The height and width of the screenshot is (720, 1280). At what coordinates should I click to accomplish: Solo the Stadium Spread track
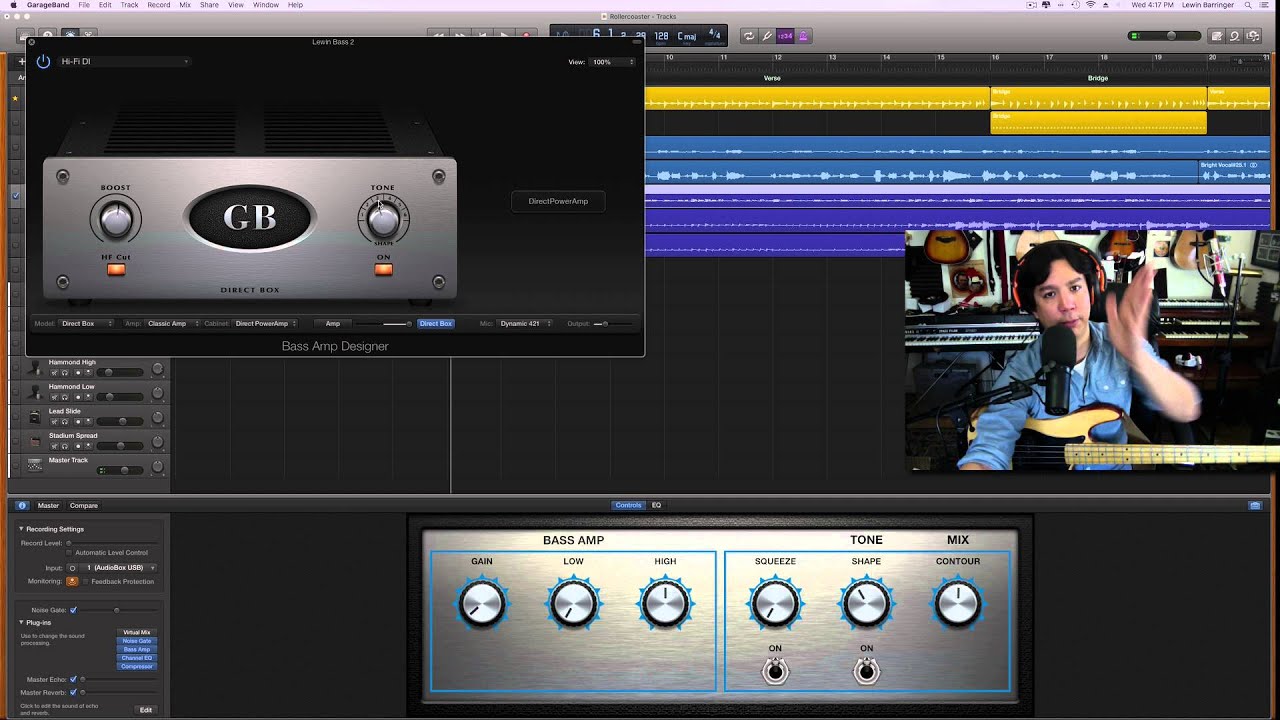(65, 445)
